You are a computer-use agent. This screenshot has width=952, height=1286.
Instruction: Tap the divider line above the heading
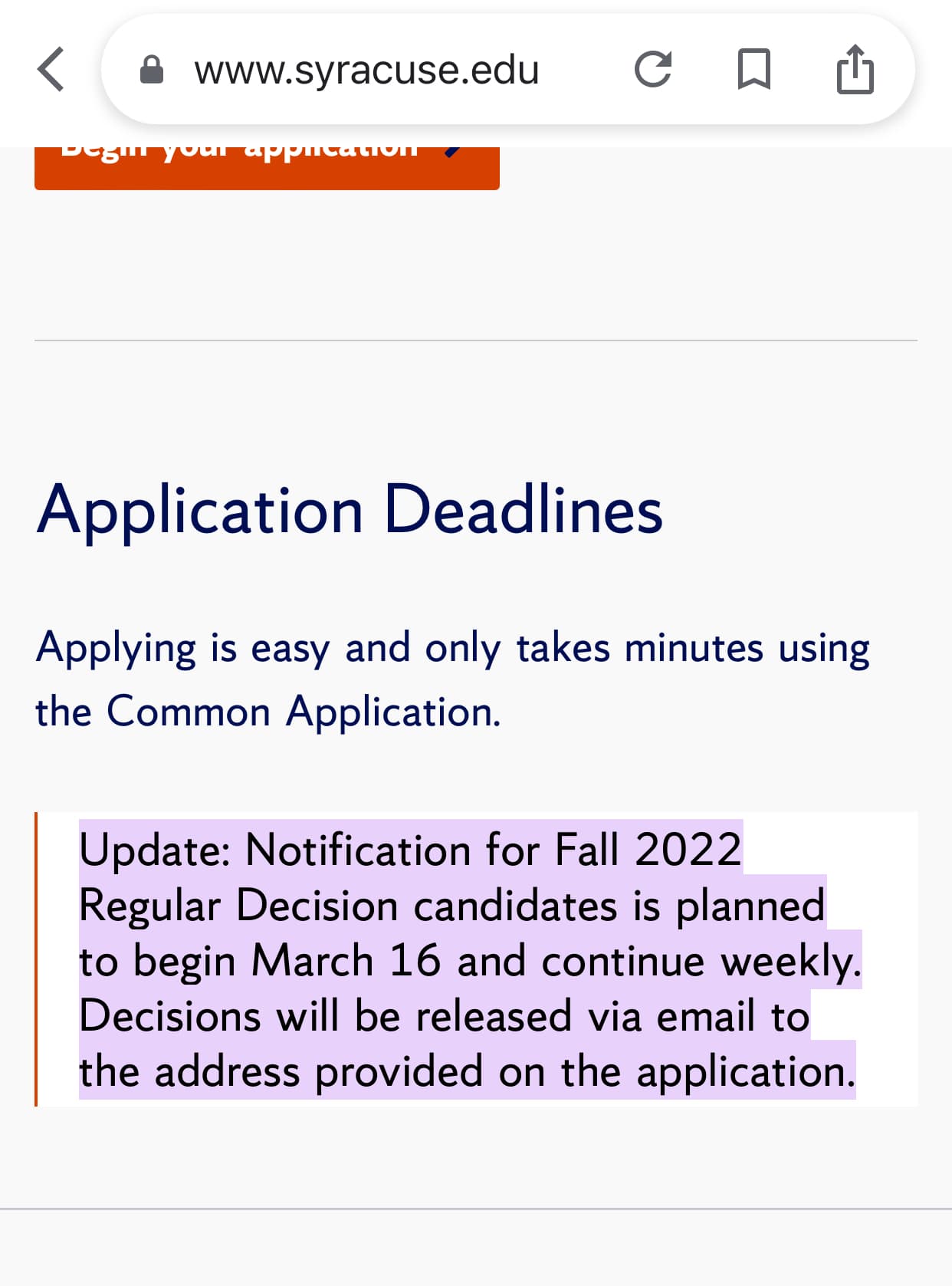[x=475, y=340]
